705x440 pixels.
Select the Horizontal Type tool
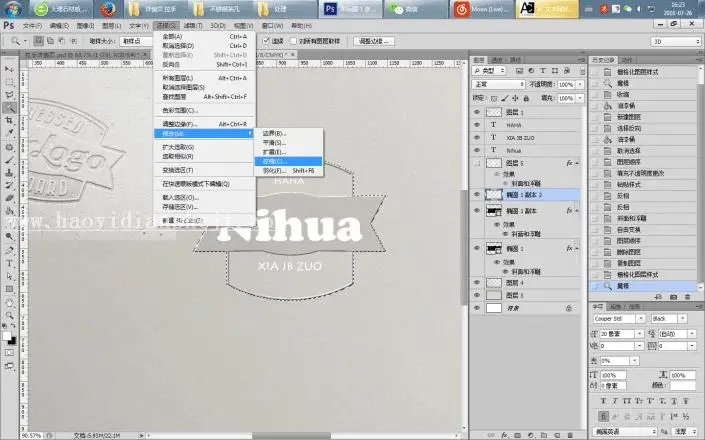coord(9,263)
